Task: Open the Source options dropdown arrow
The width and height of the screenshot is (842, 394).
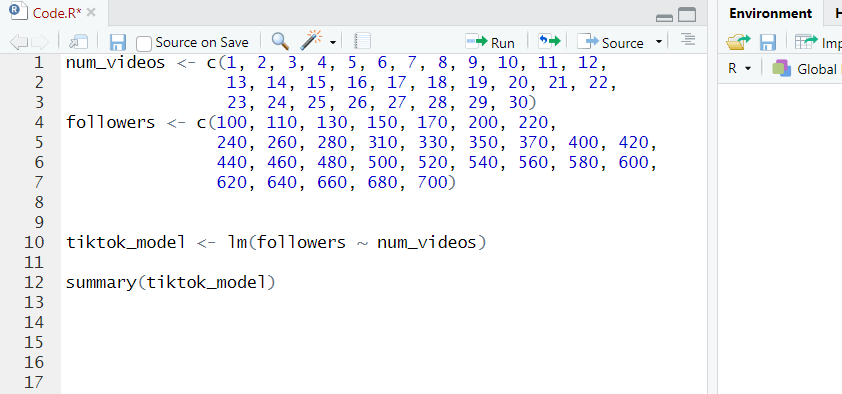Action: click(x=659, y=42)
